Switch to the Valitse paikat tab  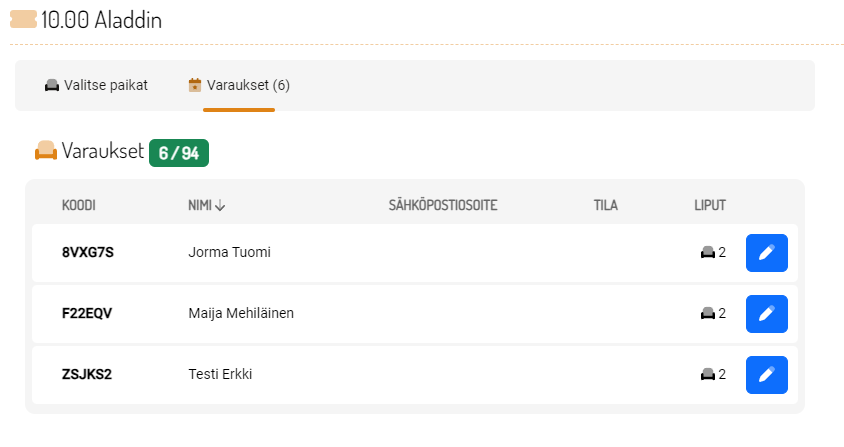[97, 85]
